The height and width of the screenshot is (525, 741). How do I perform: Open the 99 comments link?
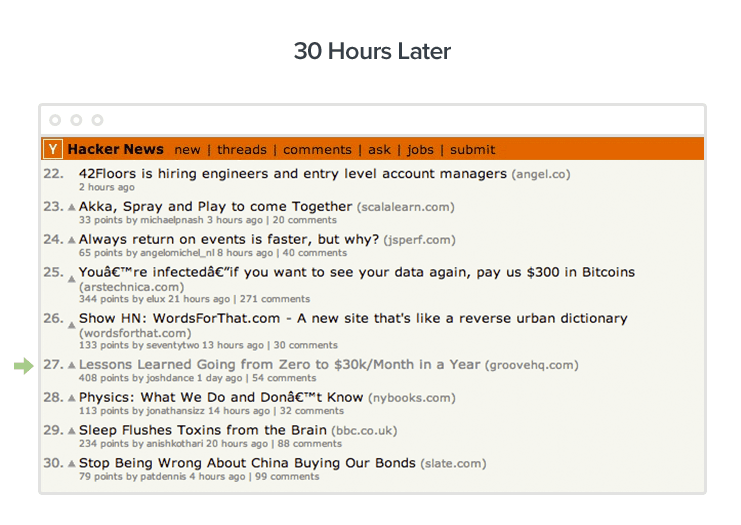pos(287,477)
